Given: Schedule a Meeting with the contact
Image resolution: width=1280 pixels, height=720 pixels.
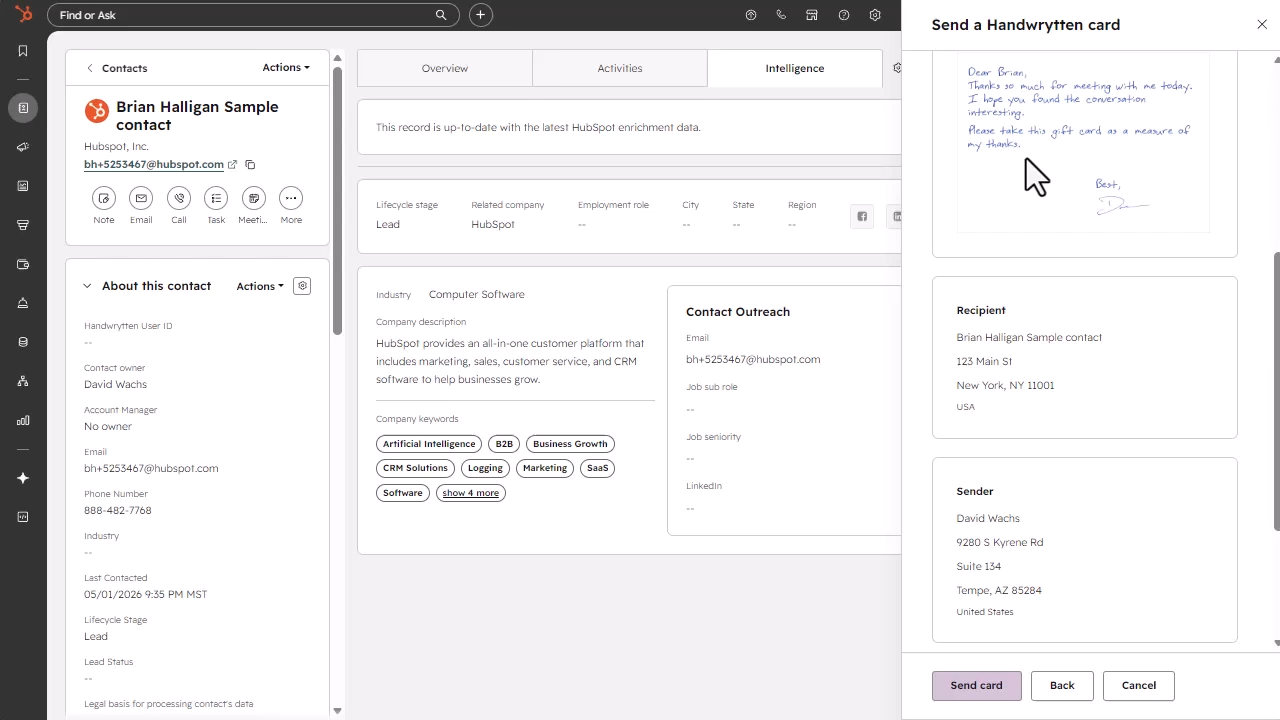Looking at the screenshot, I should click(x=254, y=198).
